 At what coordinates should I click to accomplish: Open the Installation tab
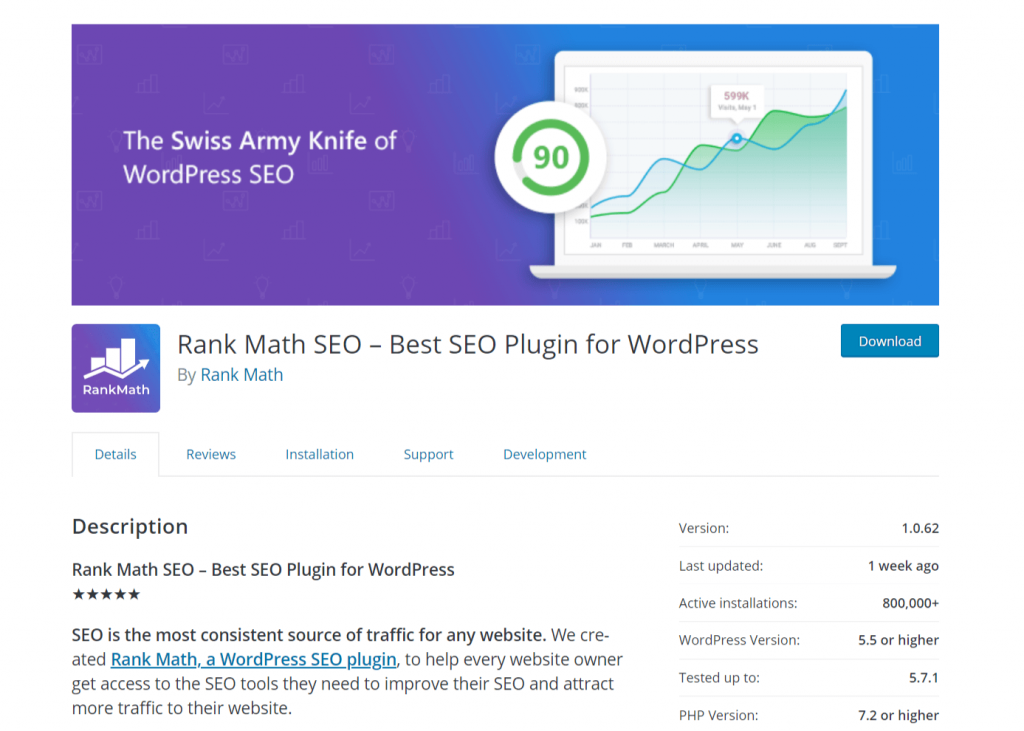(319, 454)
